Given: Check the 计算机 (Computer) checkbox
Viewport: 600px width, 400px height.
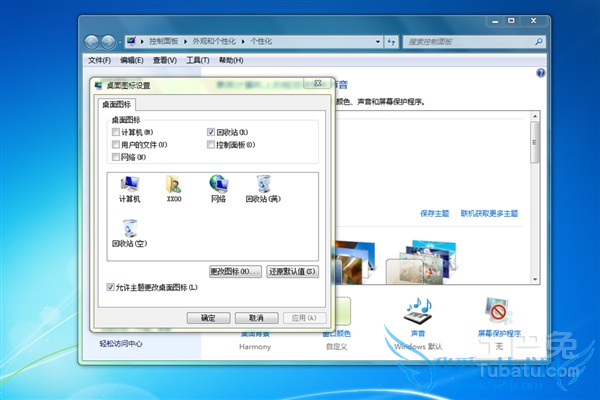Looking at the screenshot, I should click(x=116, y=132).
